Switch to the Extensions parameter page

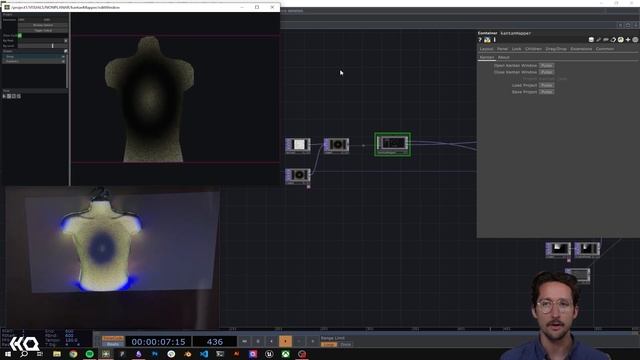tap(581, 49)
